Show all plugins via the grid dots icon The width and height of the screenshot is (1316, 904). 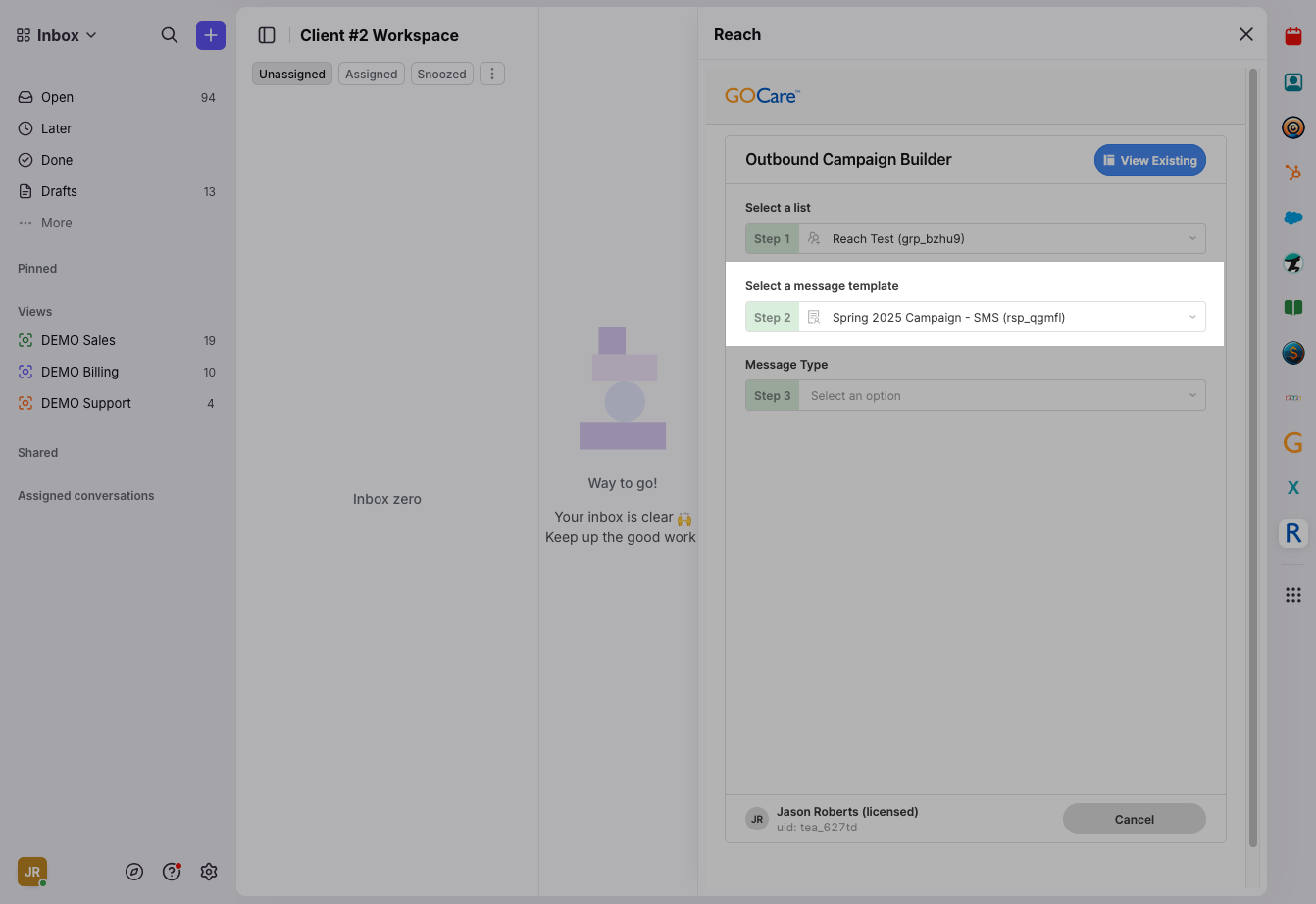click(x=1292, y=595)
